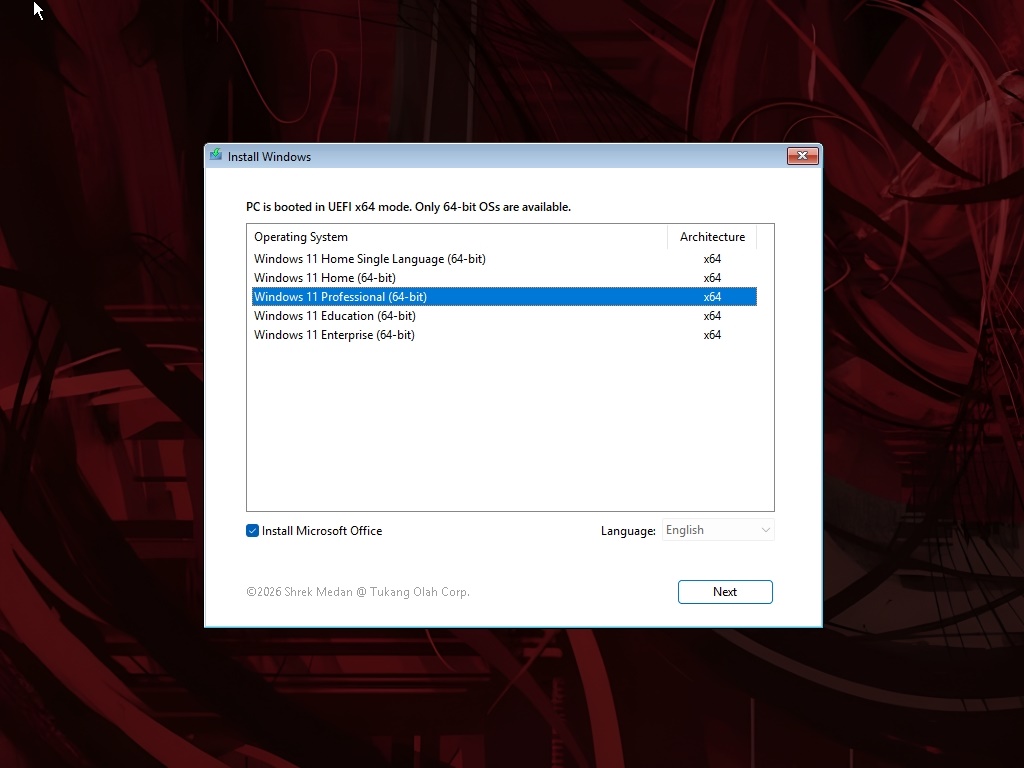The height and width of the screenshot is (768, 1024).
Task: Open the Language dropdown
Action: pos(718,530)
